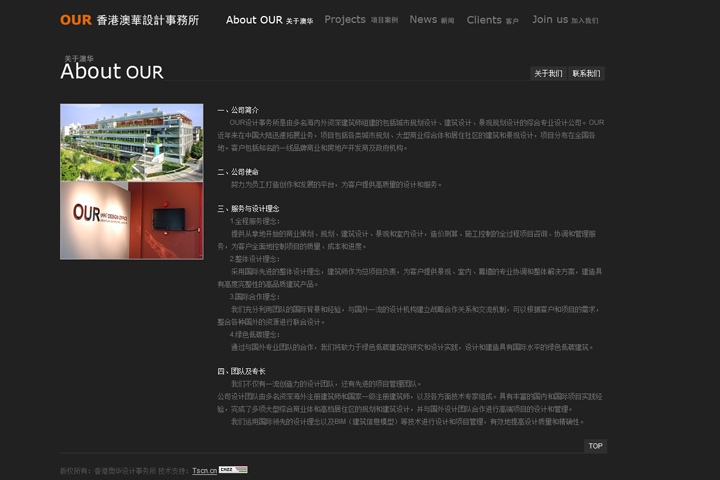Open the Join us 加入我们 page
720x480 pixels.
tap(565, 20)
